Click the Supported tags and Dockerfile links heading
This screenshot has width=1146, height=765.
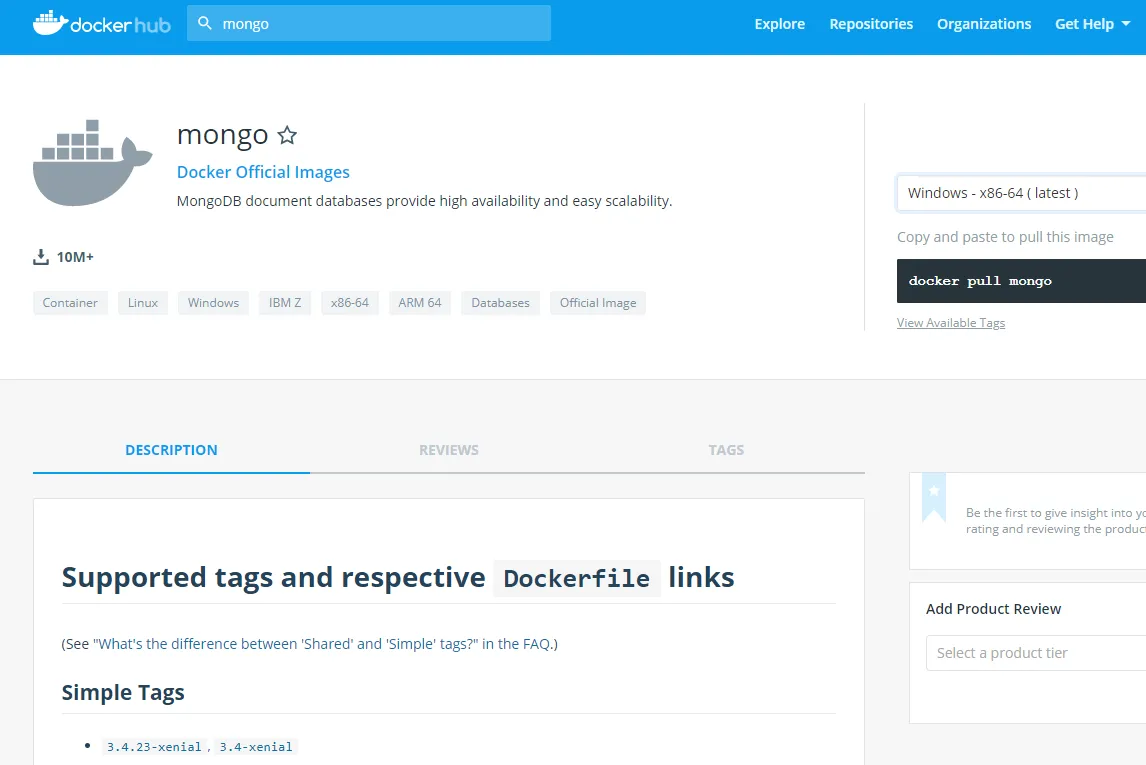[398, 578]
